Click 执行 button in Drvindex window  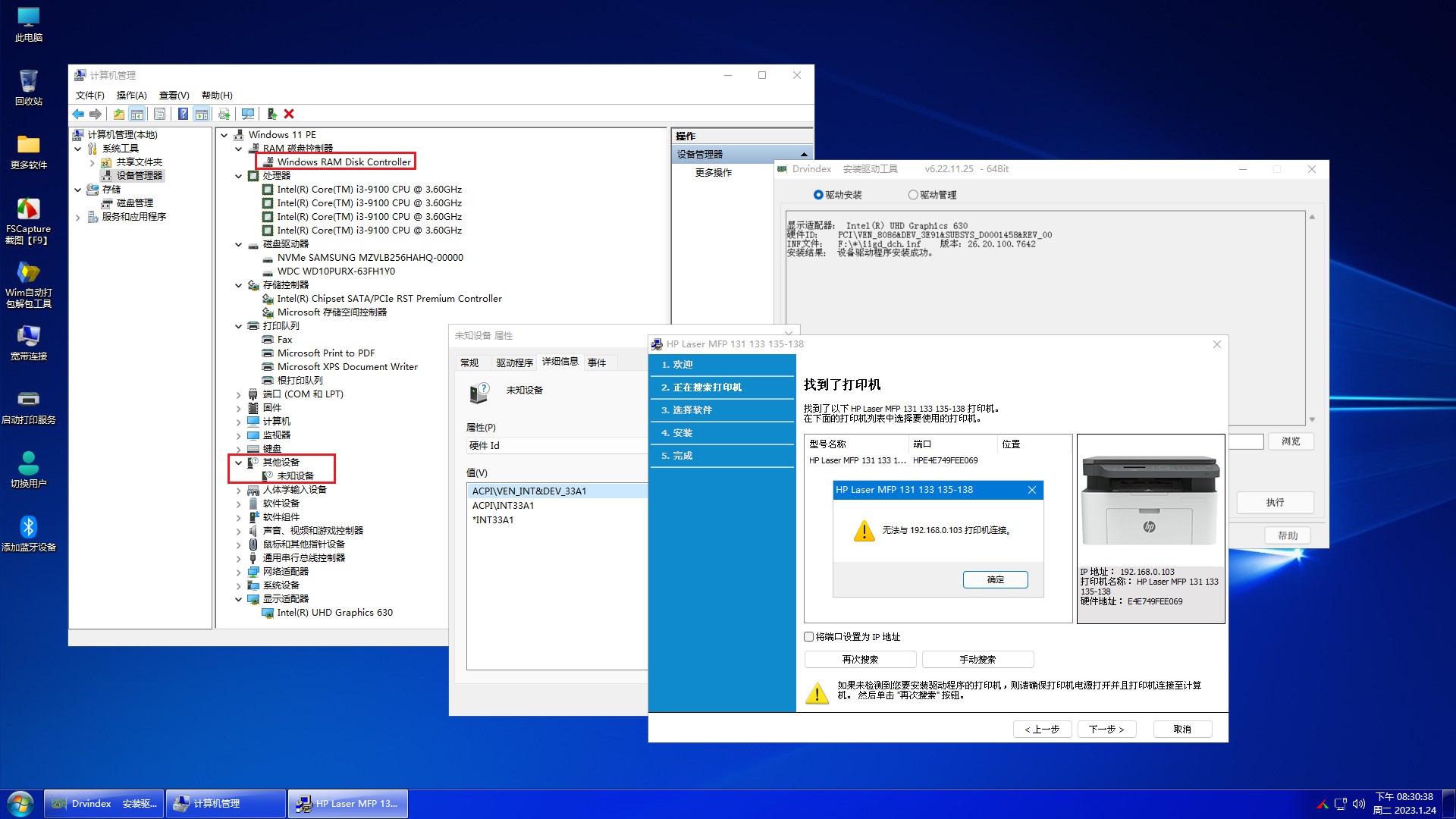pos(1275,502)
